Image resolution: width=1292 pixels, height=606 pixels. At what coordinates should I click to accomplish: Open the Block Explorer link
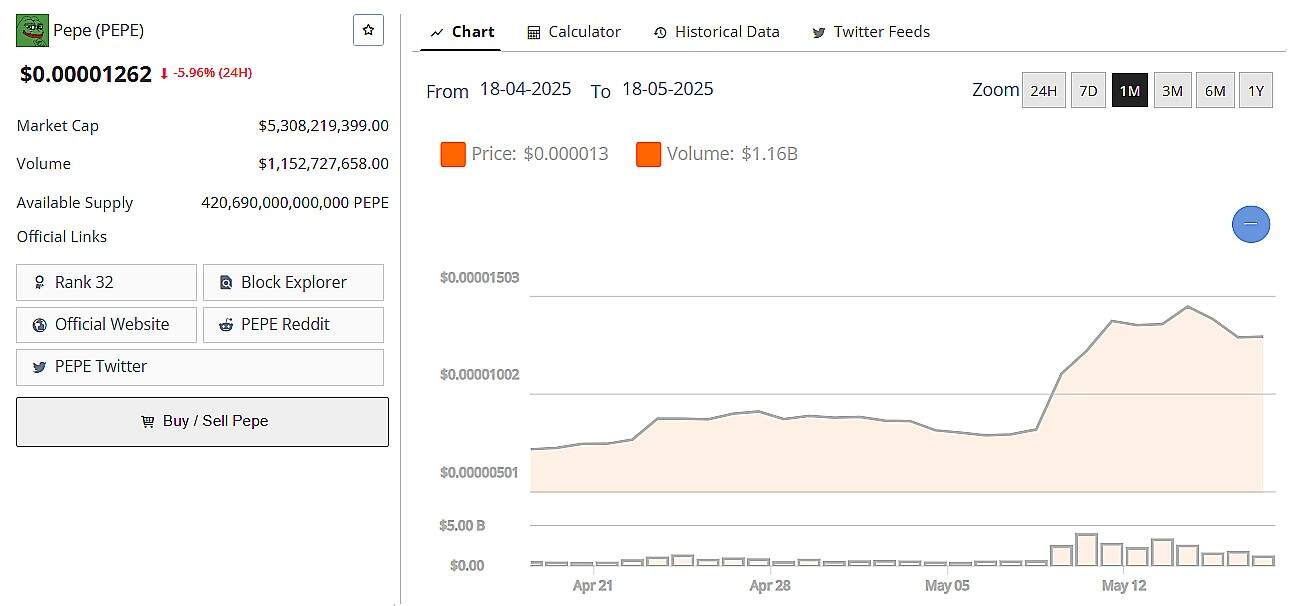point(293,283)
